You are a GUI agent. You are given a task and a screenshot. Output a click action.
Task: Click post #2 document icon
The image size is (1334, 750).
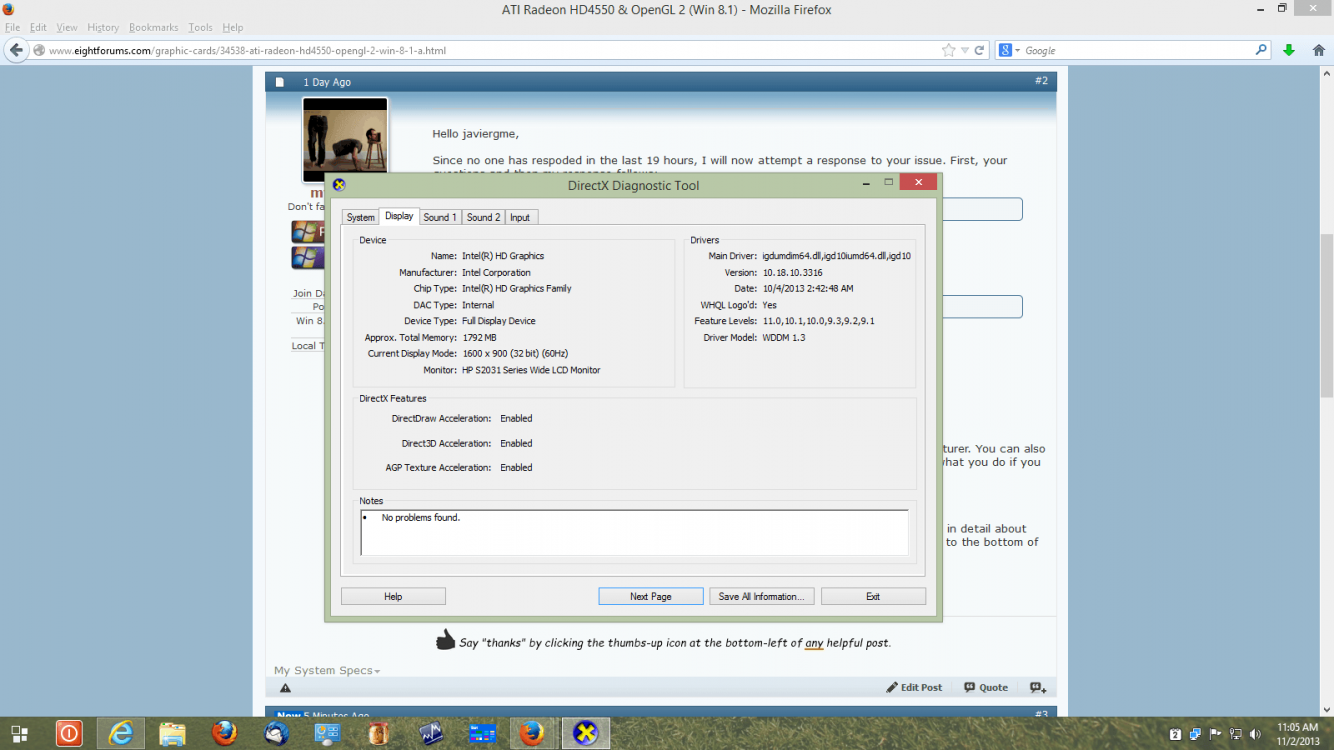280,82
